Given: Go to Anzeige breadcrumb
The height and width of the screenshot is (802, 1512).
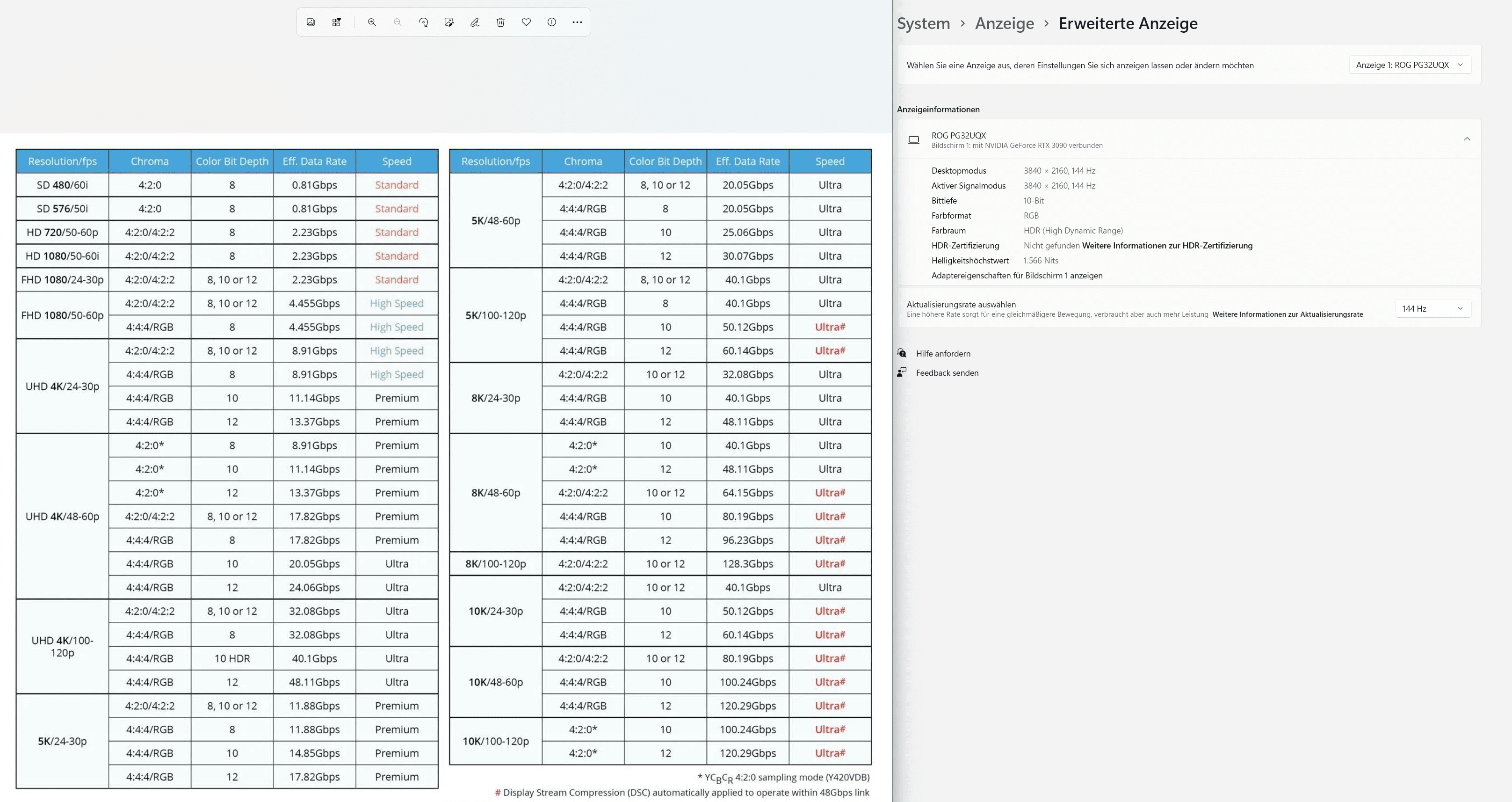Looking at the screenshot, I should pyautogui.click(x=1004, y=23).
